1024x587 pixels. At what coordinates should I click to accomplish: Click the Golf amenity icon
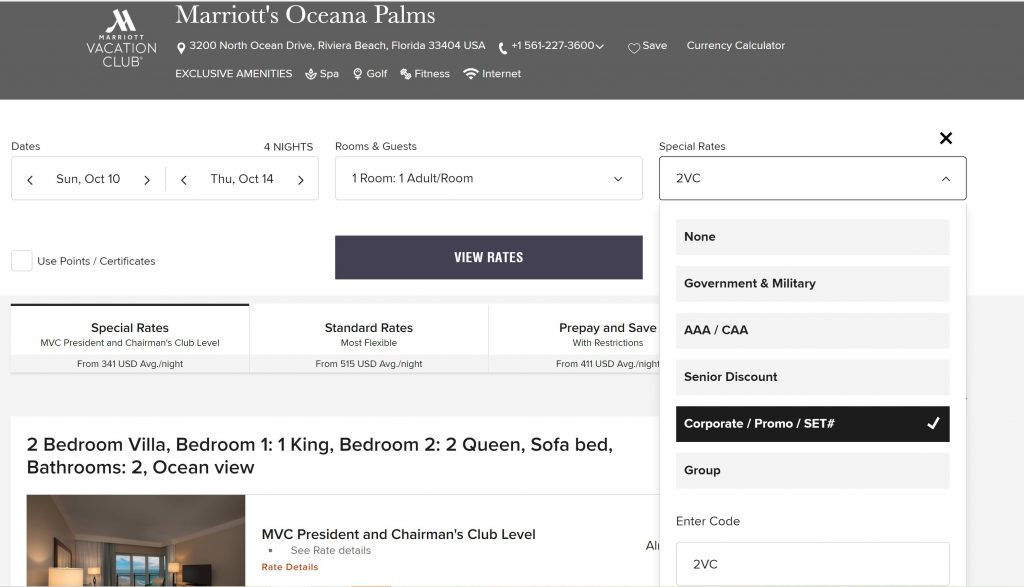(x=358, y=74)
